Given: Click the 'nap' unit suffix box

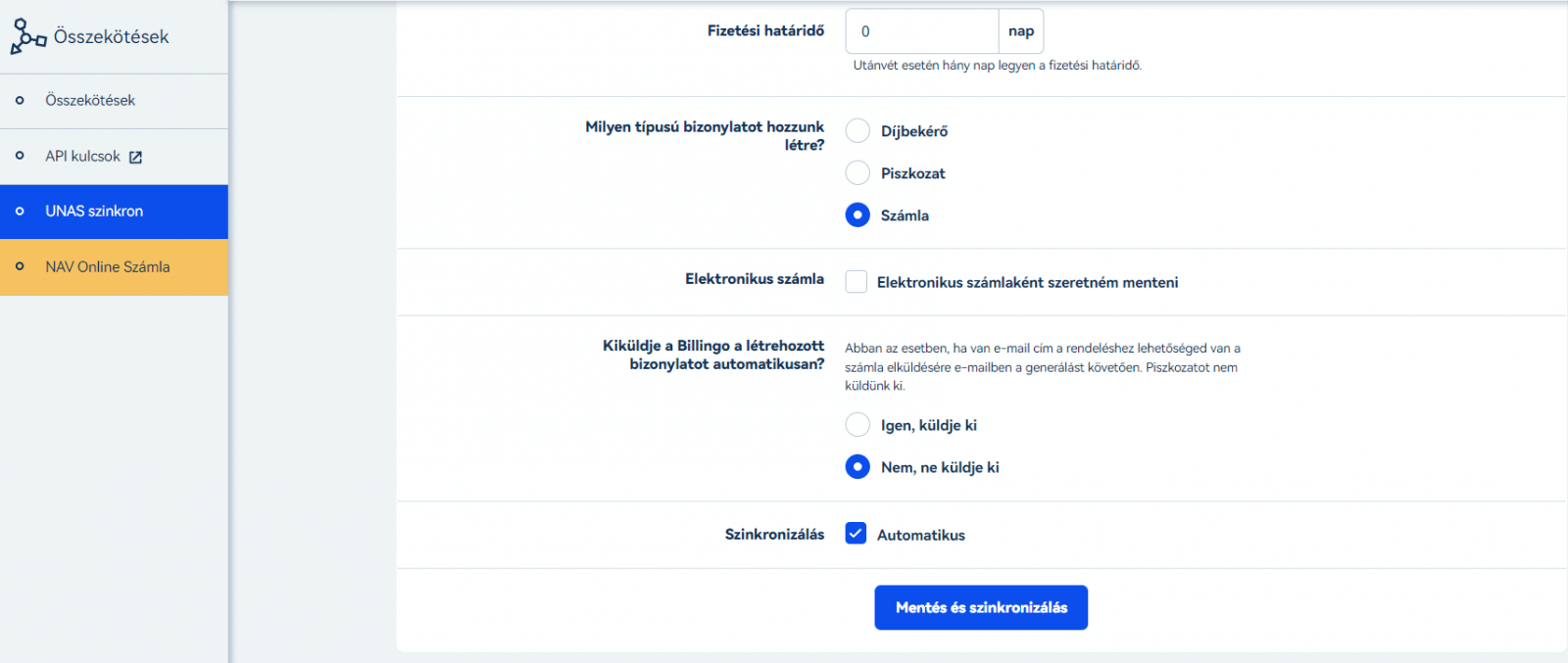Looking at the screenshot, I should (1021, 31).
